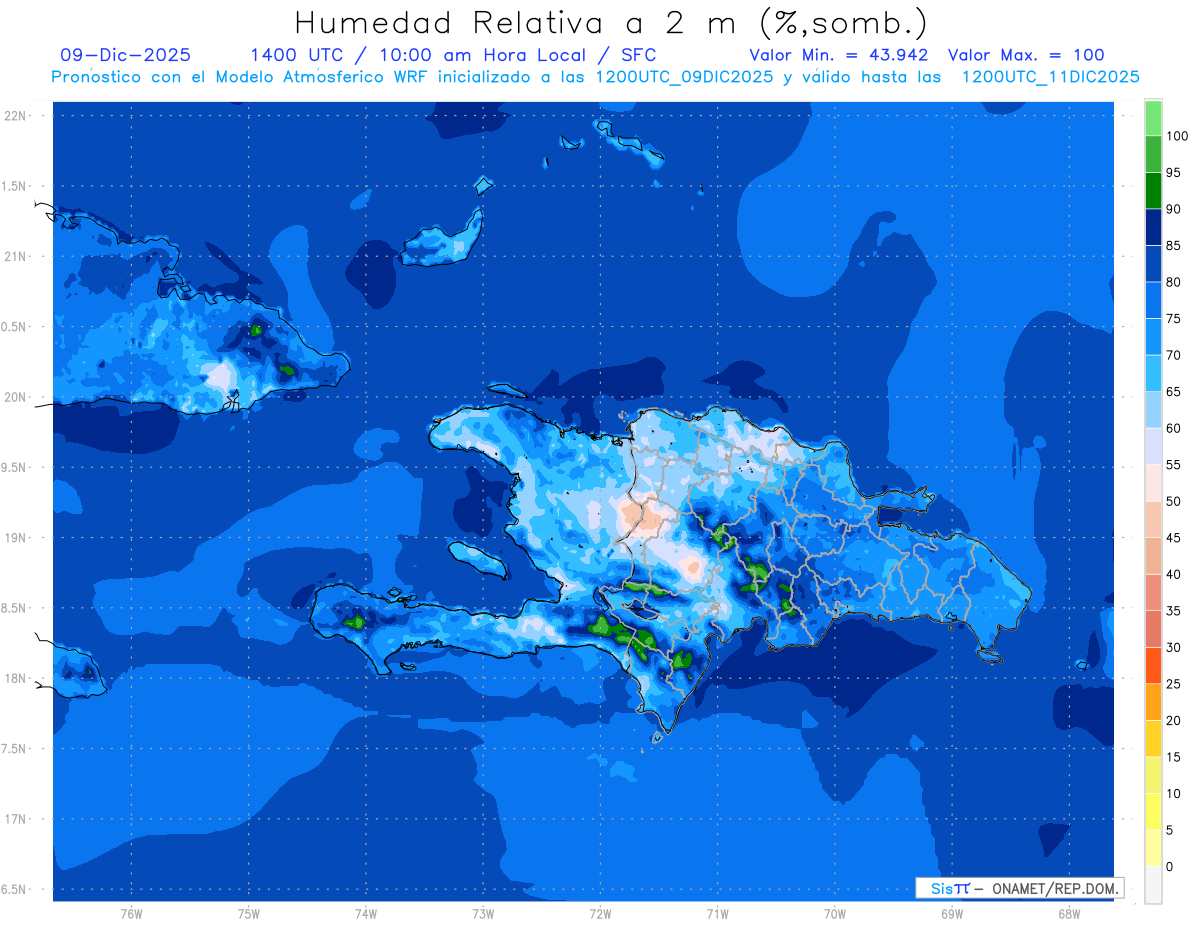This screenshot has width=1200, height=927.
Task: Click the colorbar label '45'
Action: (1174, 538)
